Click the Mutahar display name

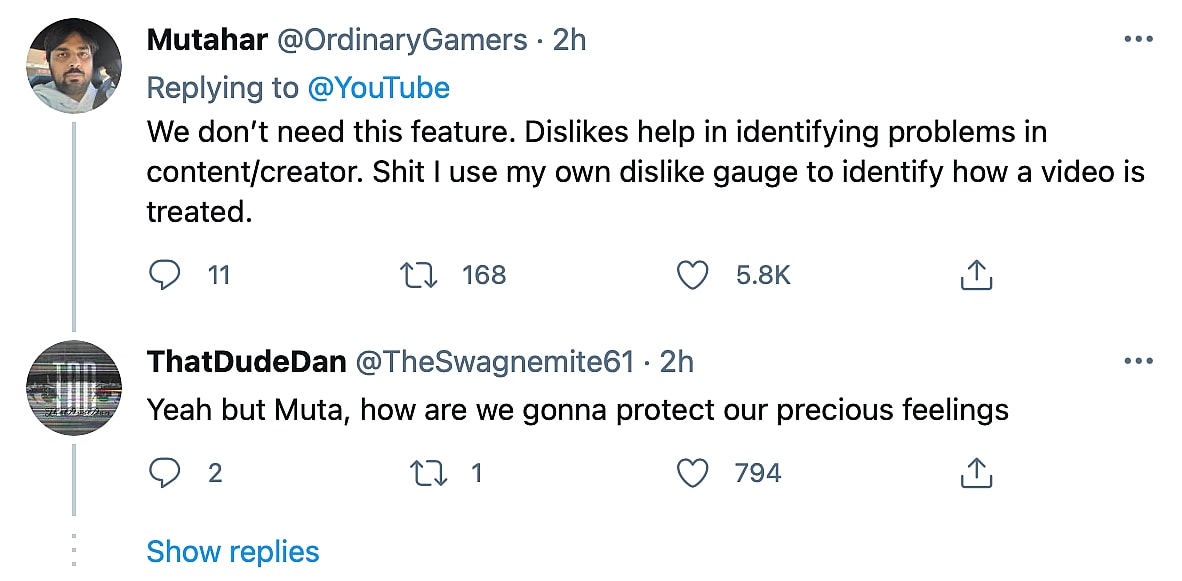207,40
